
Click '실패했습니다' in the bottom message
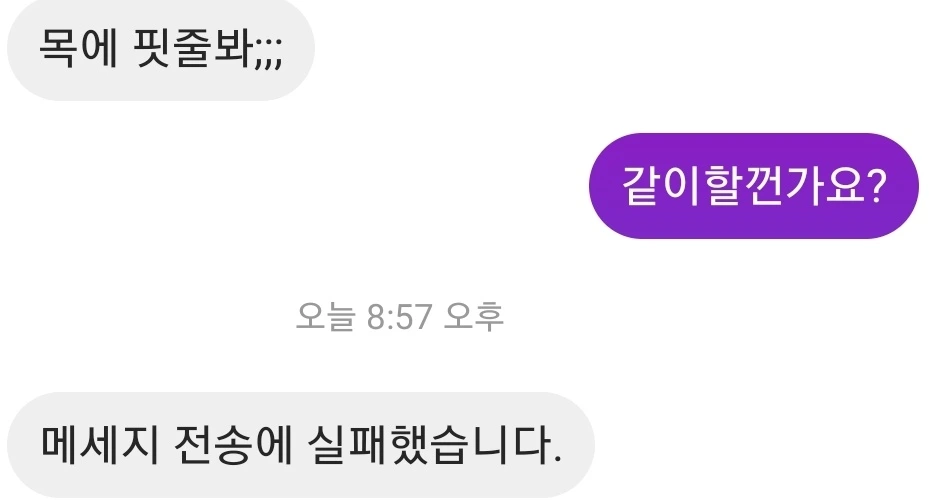point(429,445)
